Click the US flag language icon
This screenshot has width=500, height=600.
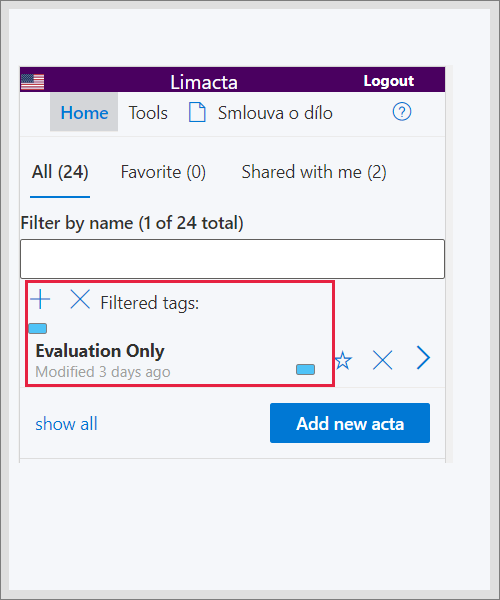click(x=33, y=82)
